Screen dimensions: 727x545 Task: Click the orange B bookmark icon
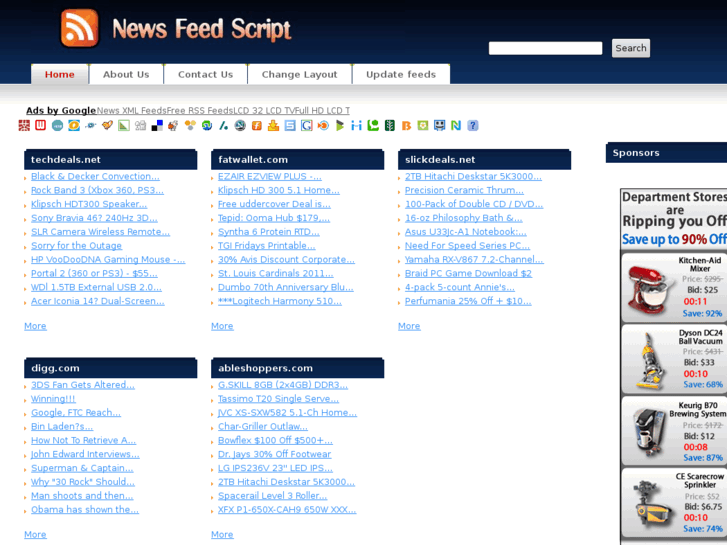click(x=406, y=125)
